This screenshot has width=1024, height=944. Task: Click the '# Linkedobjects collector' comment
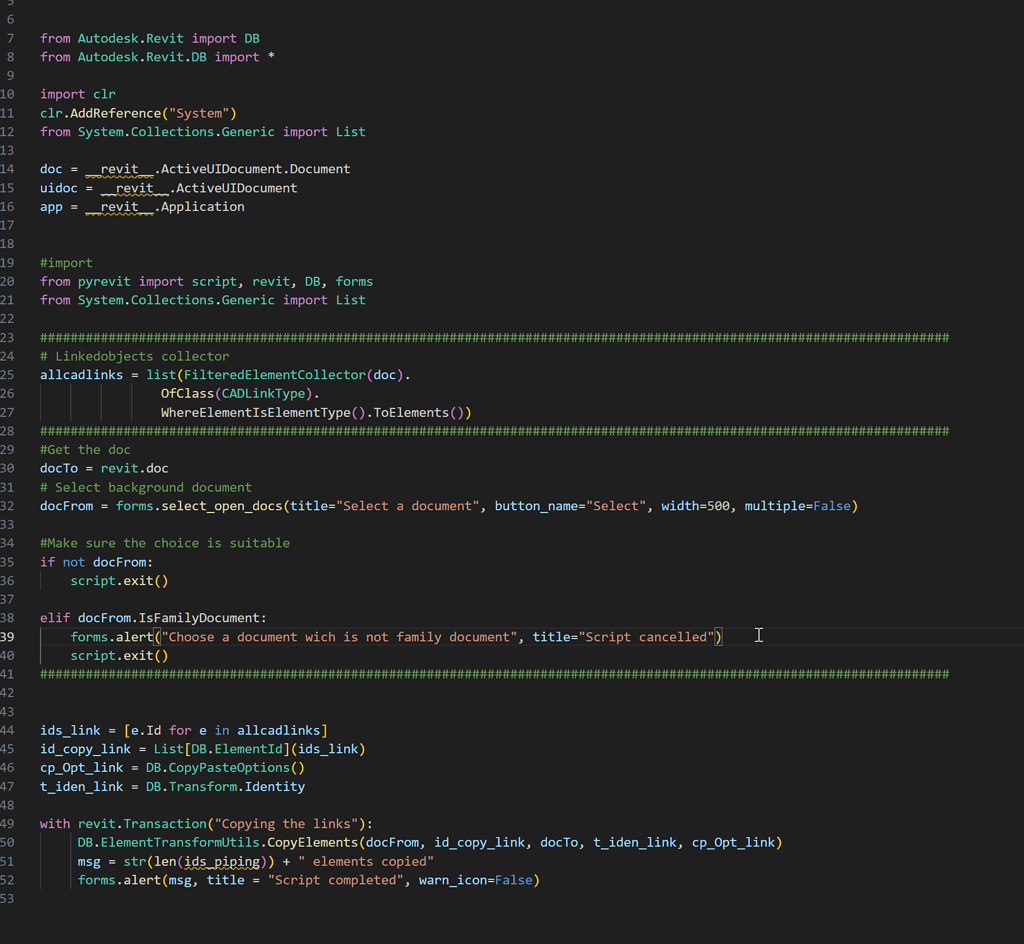tap(134, 356)
